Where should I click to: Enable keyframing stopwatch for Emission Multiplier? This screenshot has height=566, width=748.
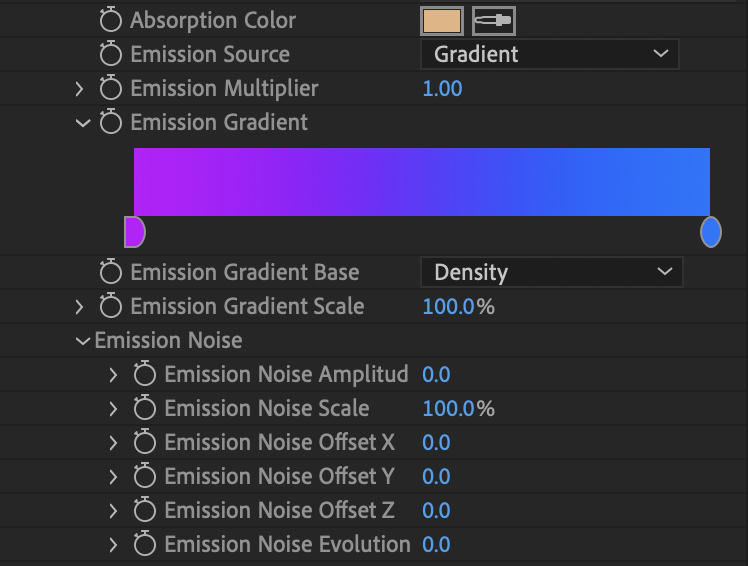click(111, 88)
